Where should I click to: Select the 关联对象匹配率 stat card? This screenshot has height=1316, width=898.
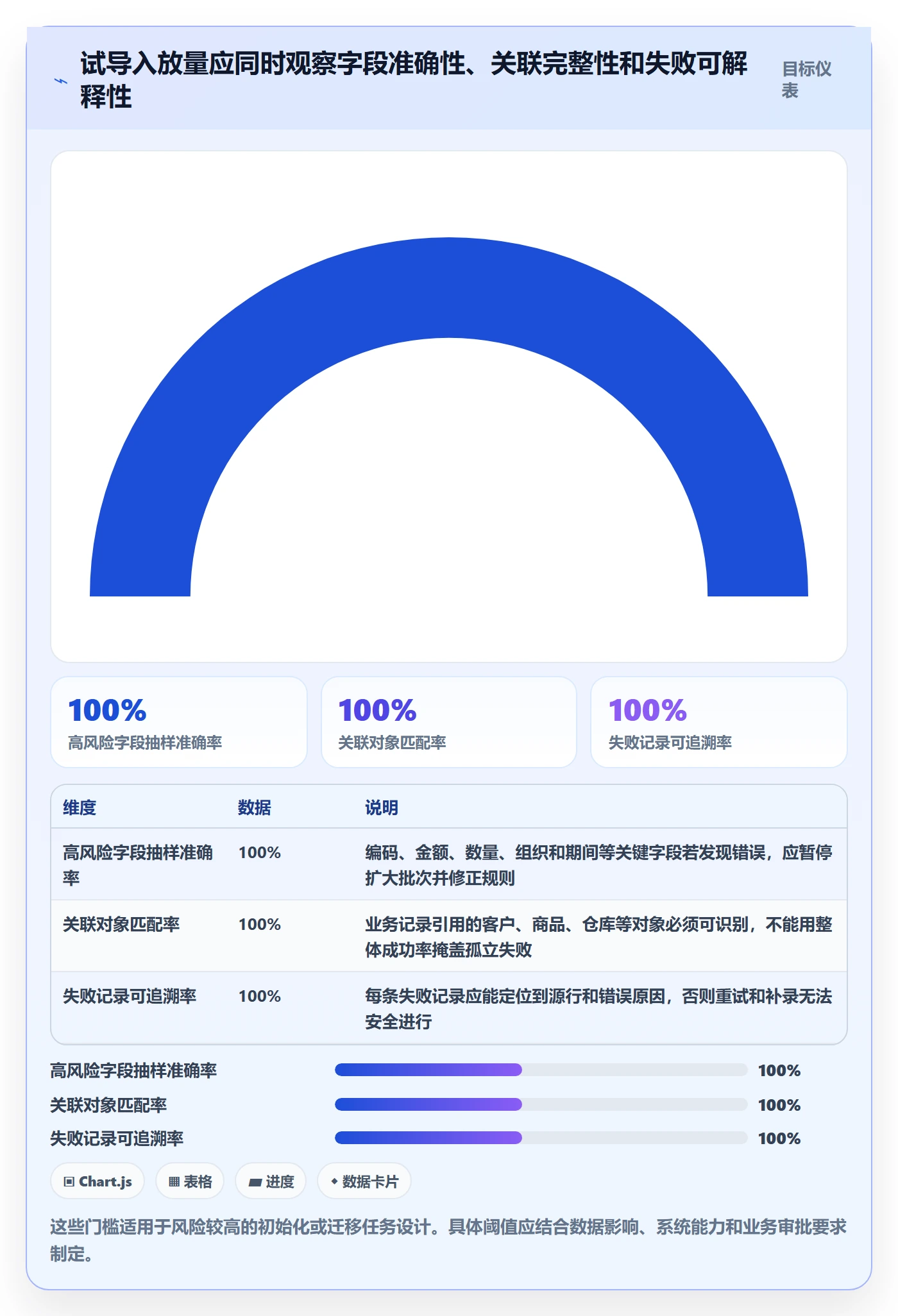coord(449,722)
